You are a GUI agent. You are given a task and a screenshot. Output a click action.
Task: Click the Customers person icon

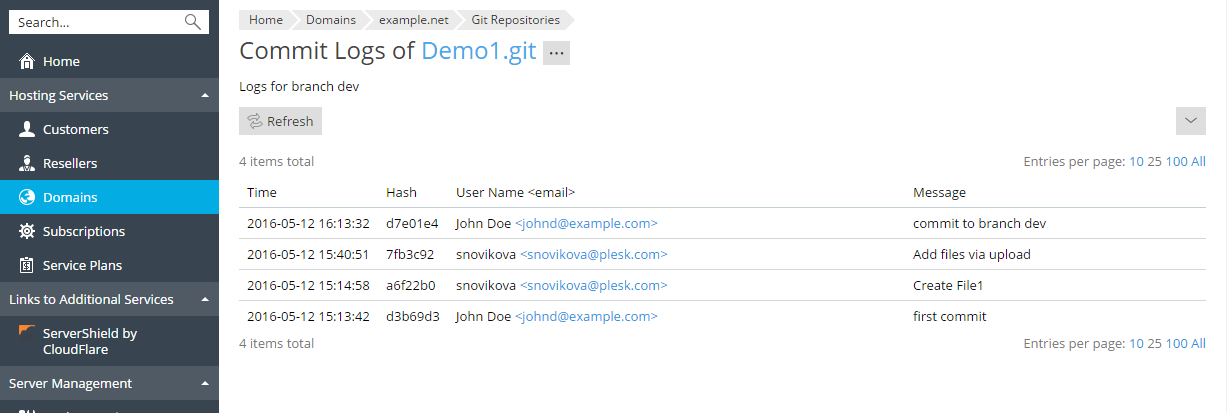(x=27, y=129)
